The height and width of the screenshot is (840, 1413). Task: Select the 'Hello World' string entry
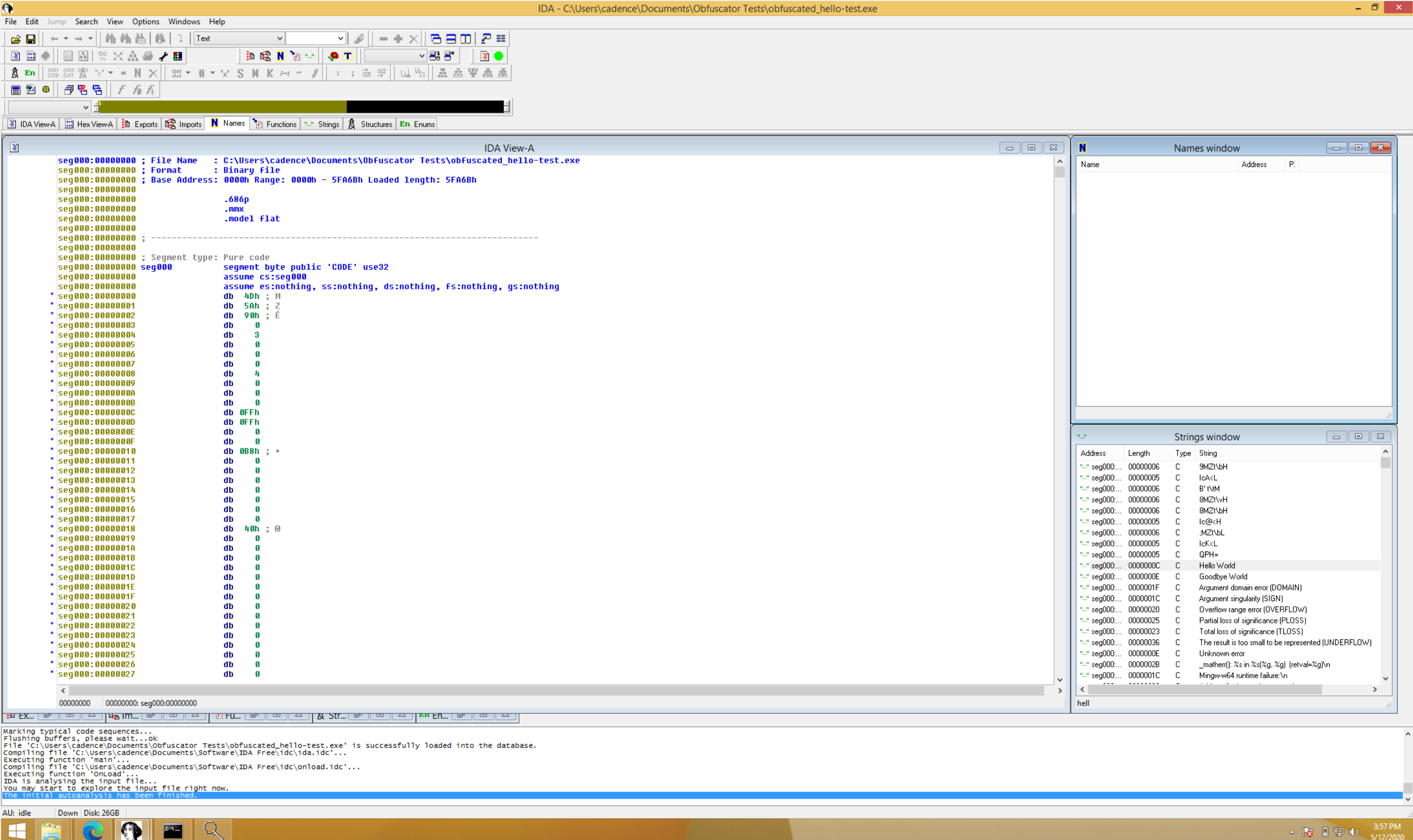point(1217,566)
